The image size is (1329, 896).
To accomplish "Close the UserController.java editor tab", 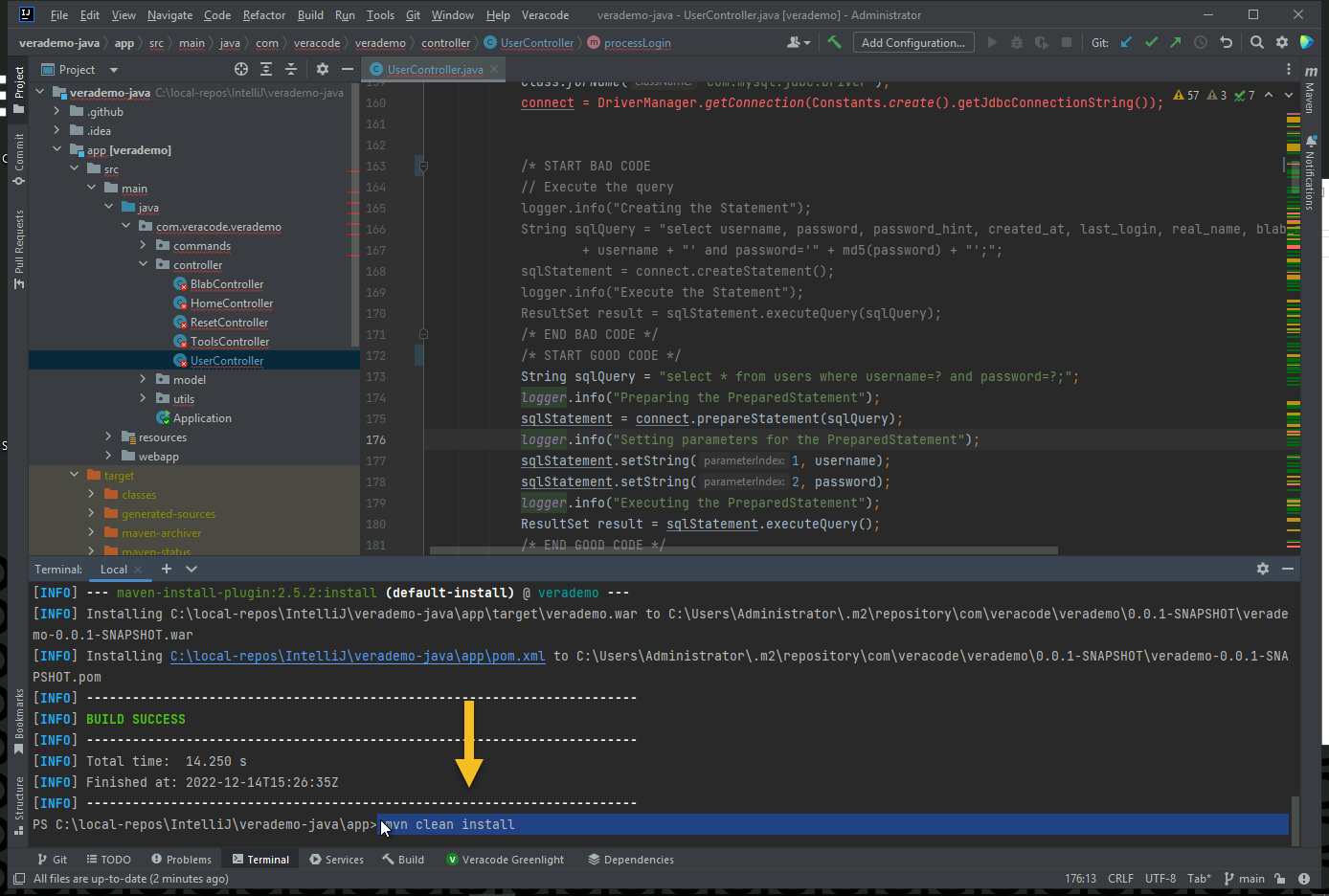I will 494,69.
